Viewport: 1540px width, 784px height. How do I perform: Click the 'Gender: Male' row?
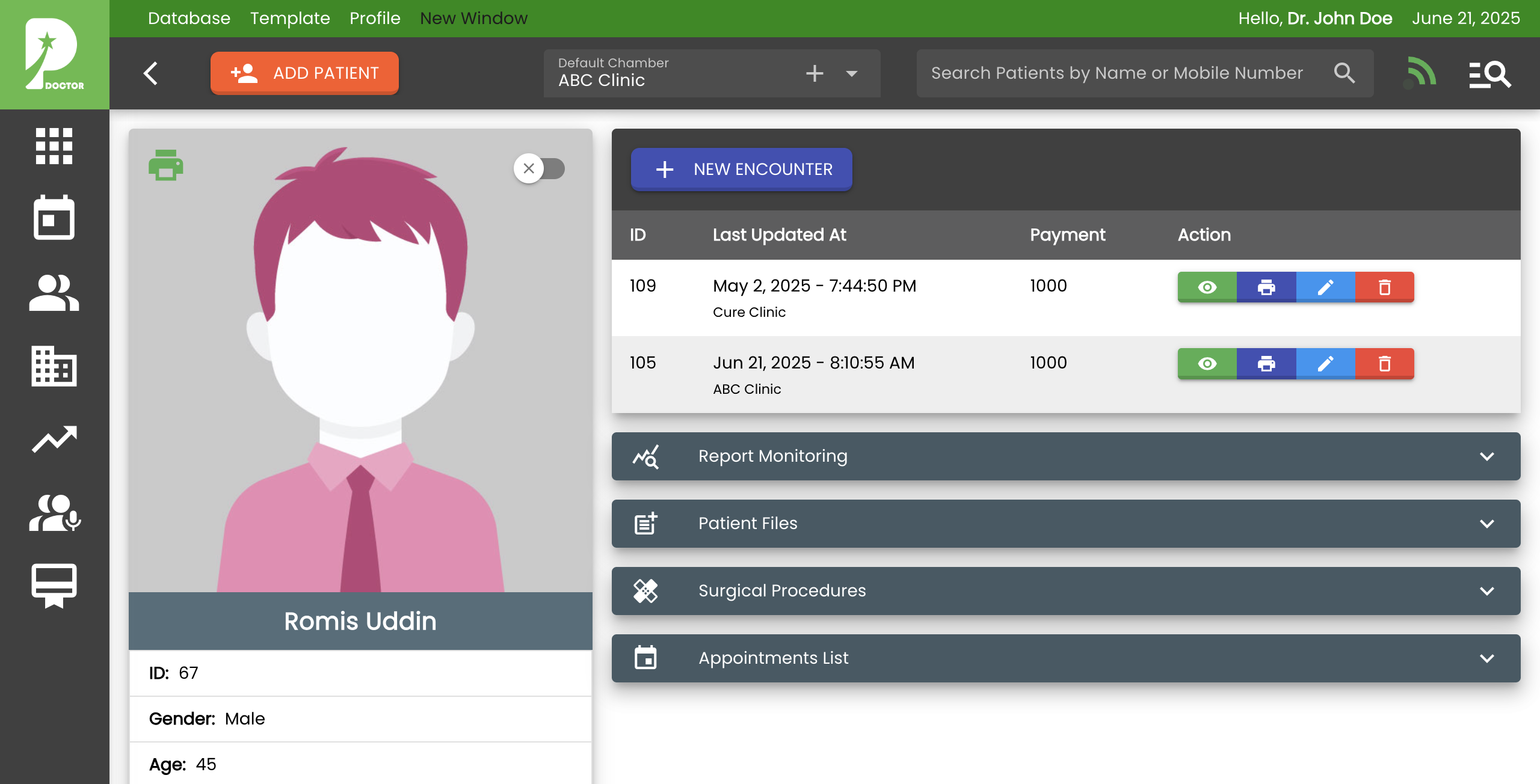(x=360, y=718)
